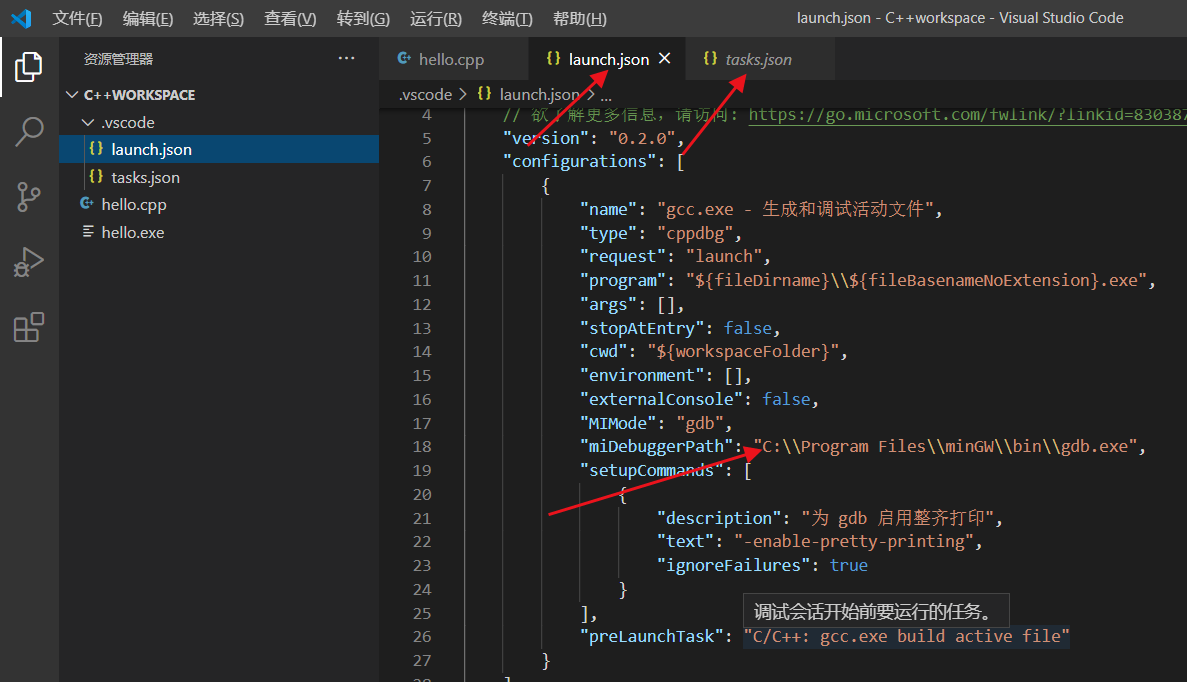Screen dimensions: 1187x682
Task: Open the Explorer view in activity bar
Action: pyautogui.click(x=29, y=67)
